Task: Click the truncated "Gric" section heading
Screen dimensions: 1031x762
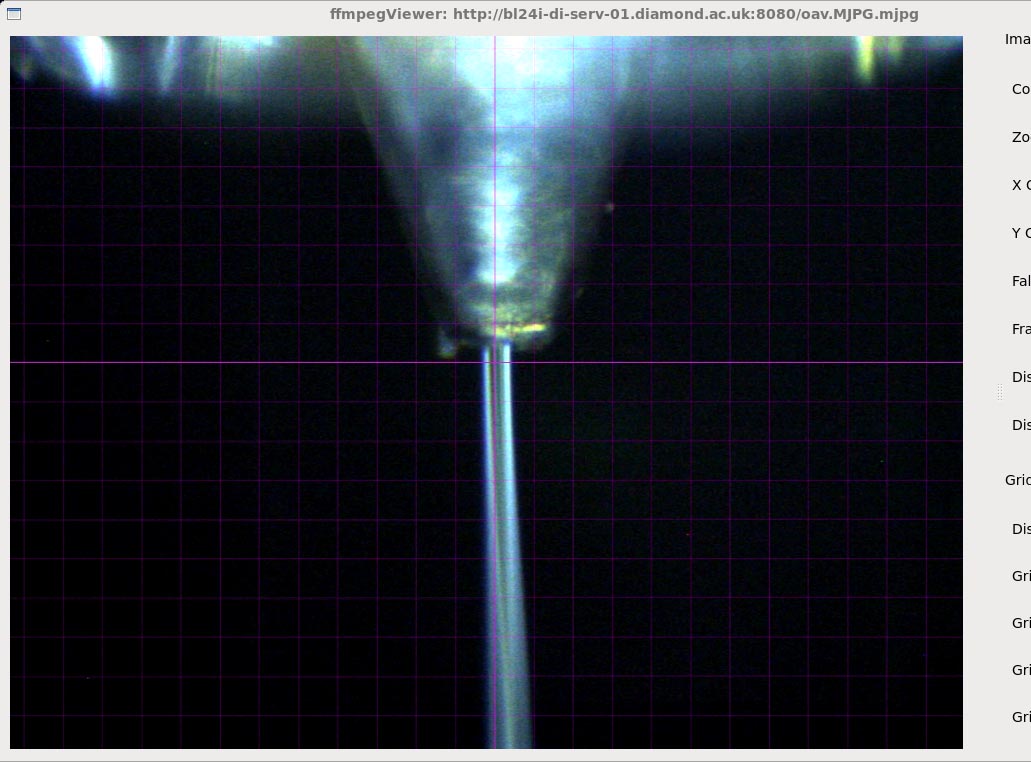Action: pyautogui.click(x=1017, y=481)
